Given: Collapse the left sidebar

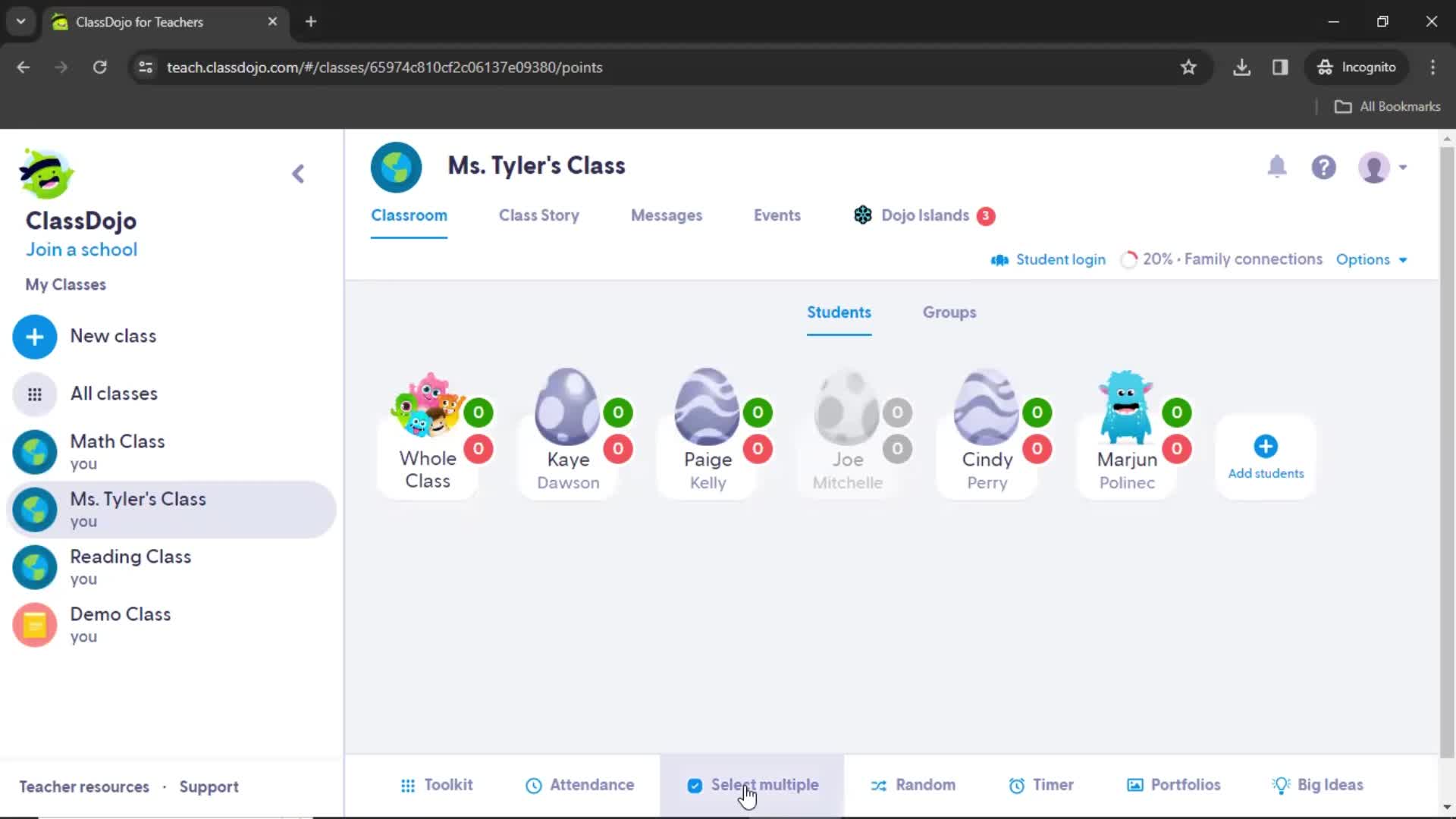Looking at the screenshot, I should (x=299, y=173).
